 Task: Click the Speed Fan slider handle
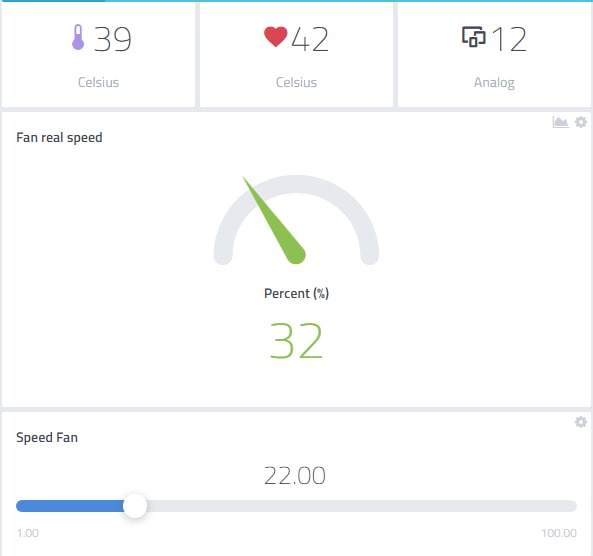[135, 506]
